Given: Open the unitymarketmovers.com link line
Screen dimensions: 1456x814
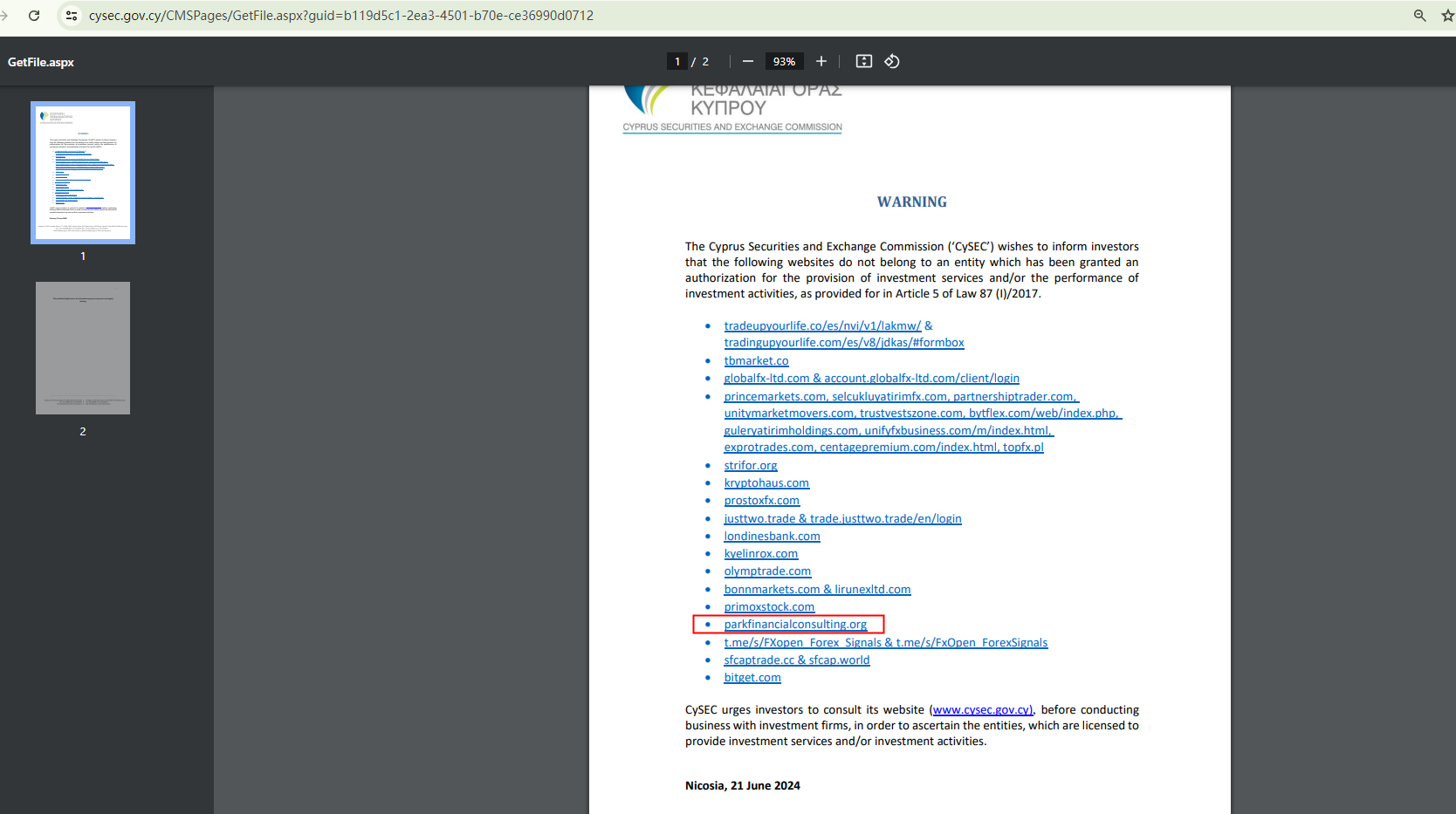Looking at the screenshot, I should tap(923, 414).
